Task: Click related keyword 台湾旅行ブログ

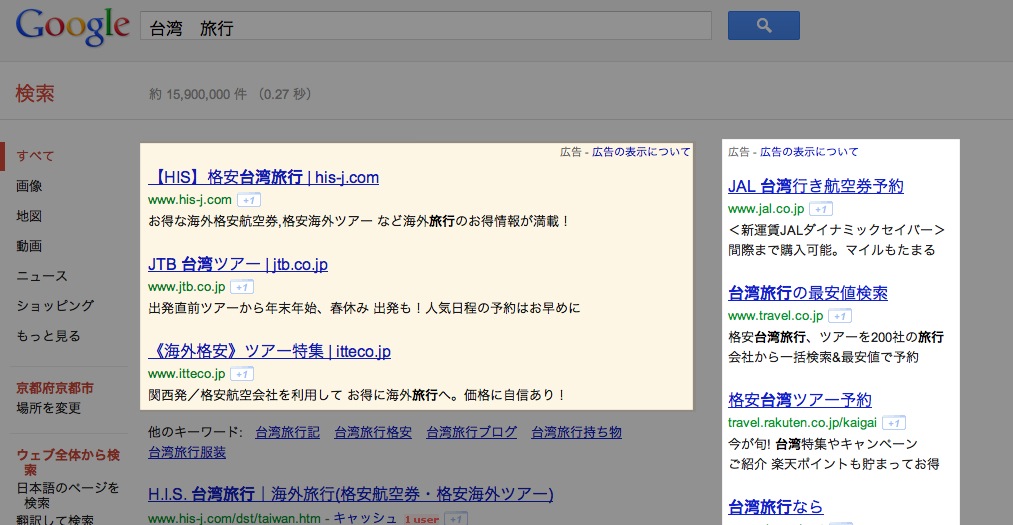Action: coord(472,432)
